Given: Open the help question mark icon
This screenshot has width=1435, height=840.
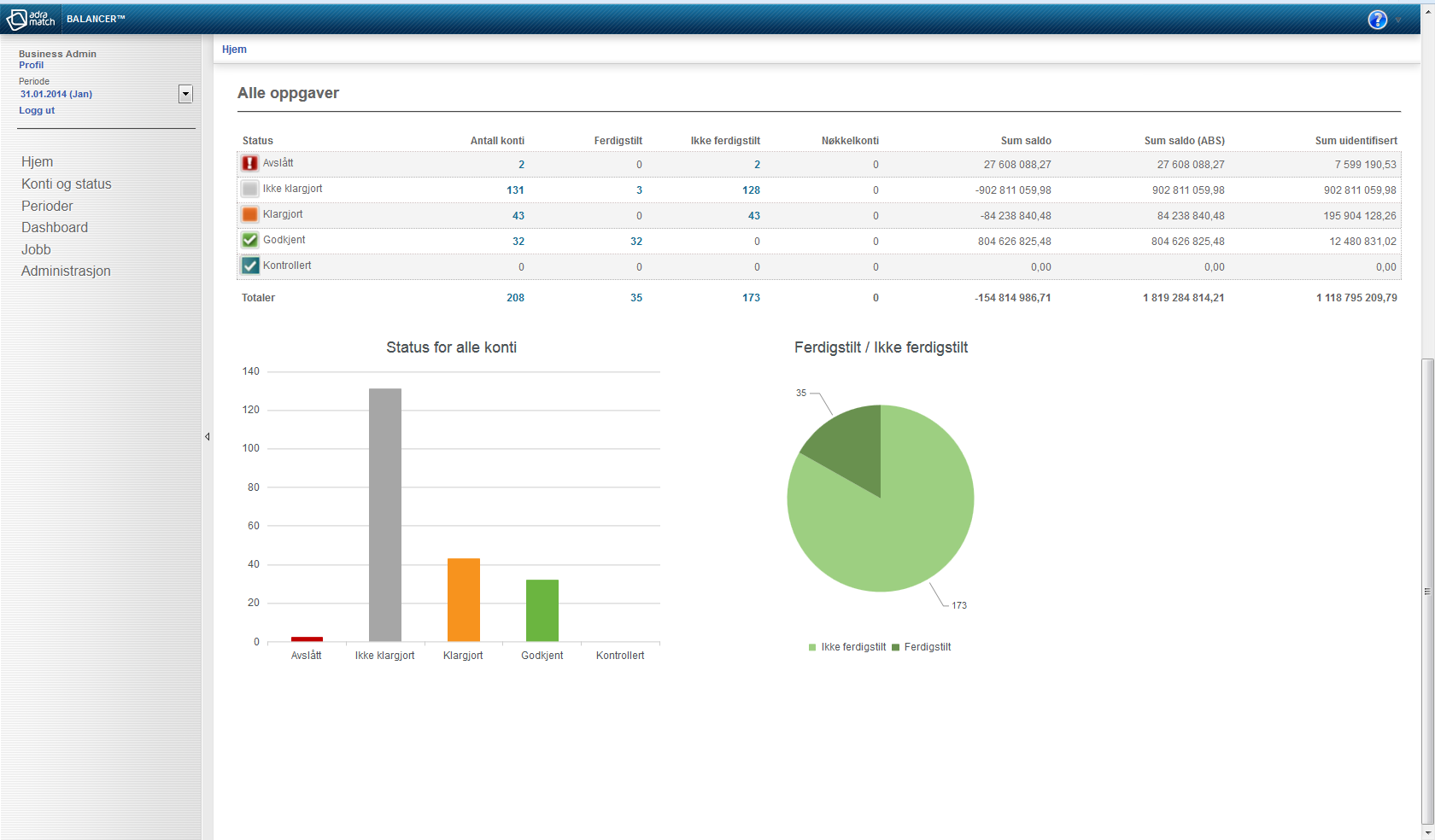Looking at the screenshot, I should 1377,20.
